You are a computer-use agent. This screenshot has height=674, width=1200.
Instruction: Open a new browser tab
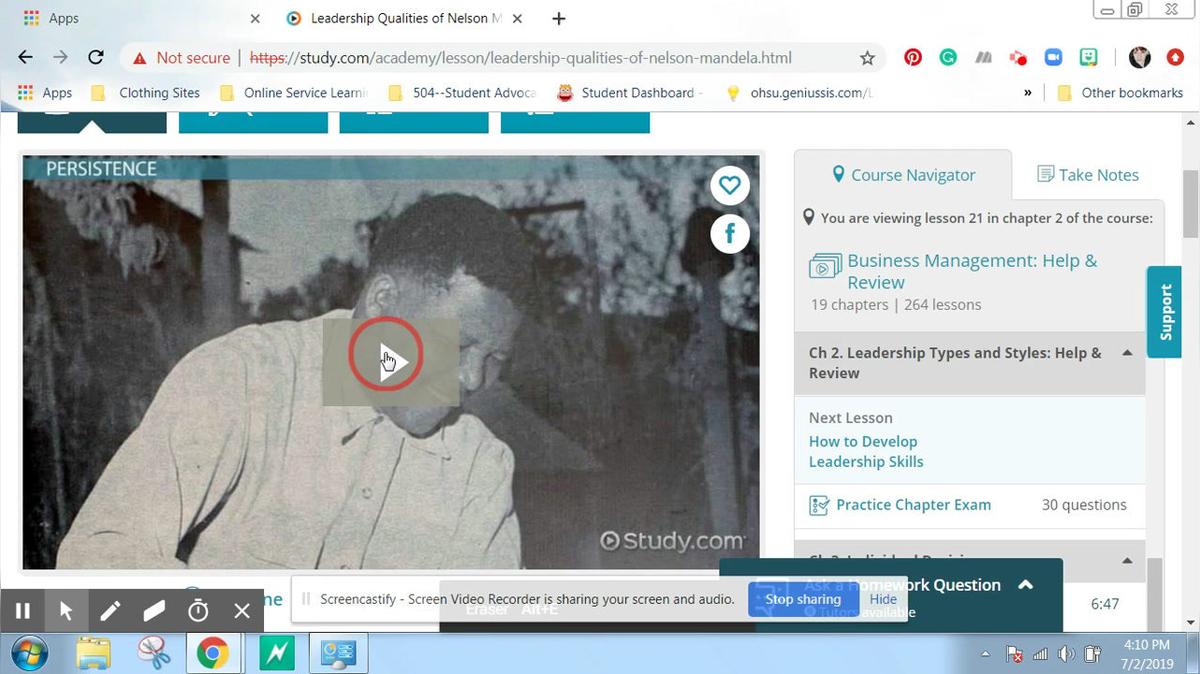tap(559, 19)
